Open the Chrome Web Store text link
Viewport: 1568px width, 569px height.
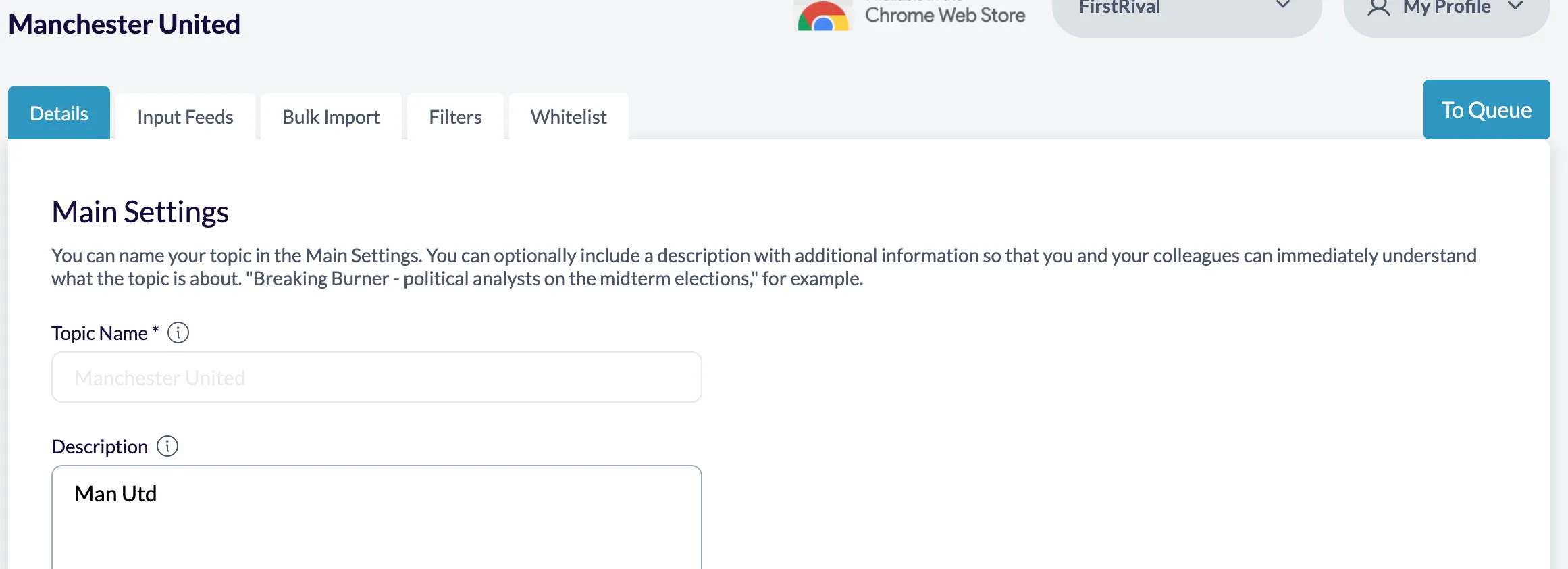(x=945, y=15)
